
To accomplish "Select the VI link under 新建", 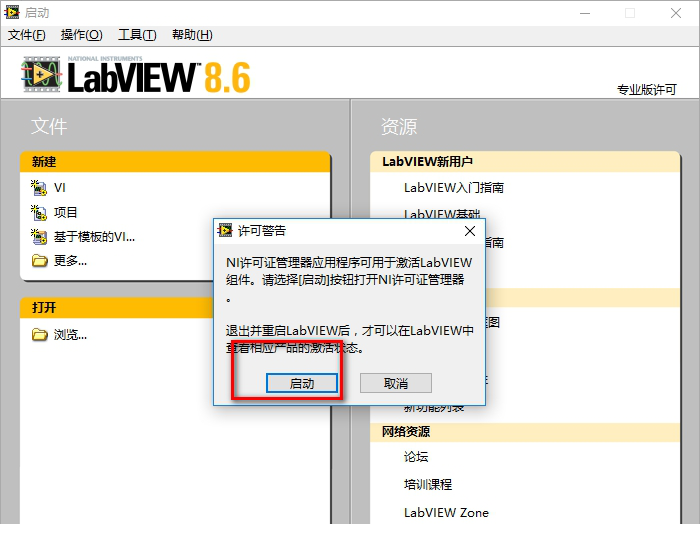I will (60, 188).
